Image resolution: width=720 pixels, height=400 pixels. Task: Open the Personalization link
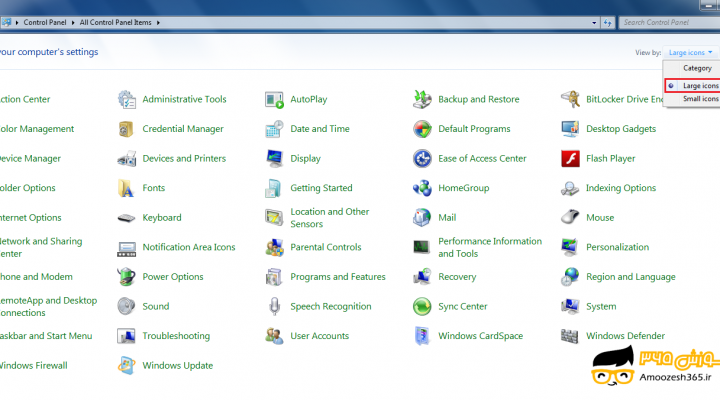[x=617, y=248]
